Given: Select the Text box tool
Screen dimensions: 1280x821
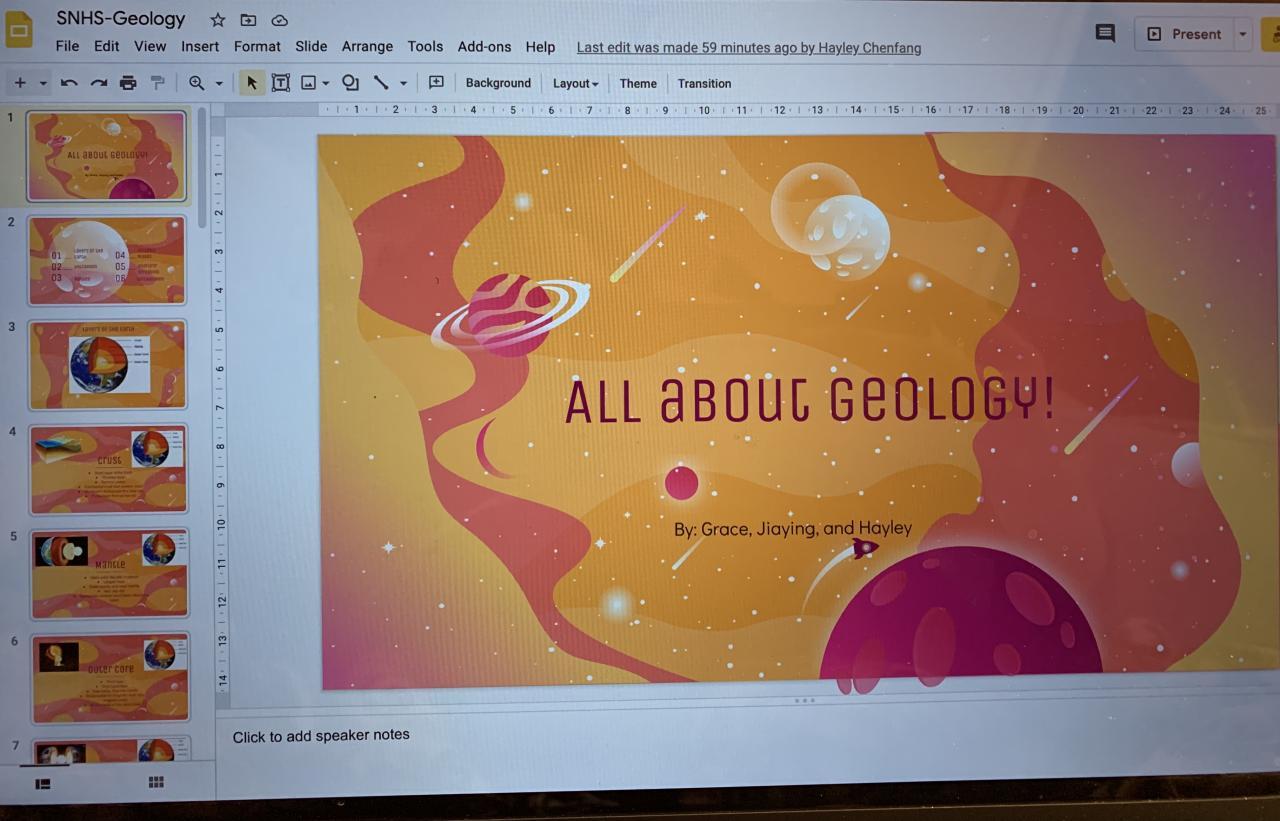Looking at the screenshot, I should [x=281, y=83].
